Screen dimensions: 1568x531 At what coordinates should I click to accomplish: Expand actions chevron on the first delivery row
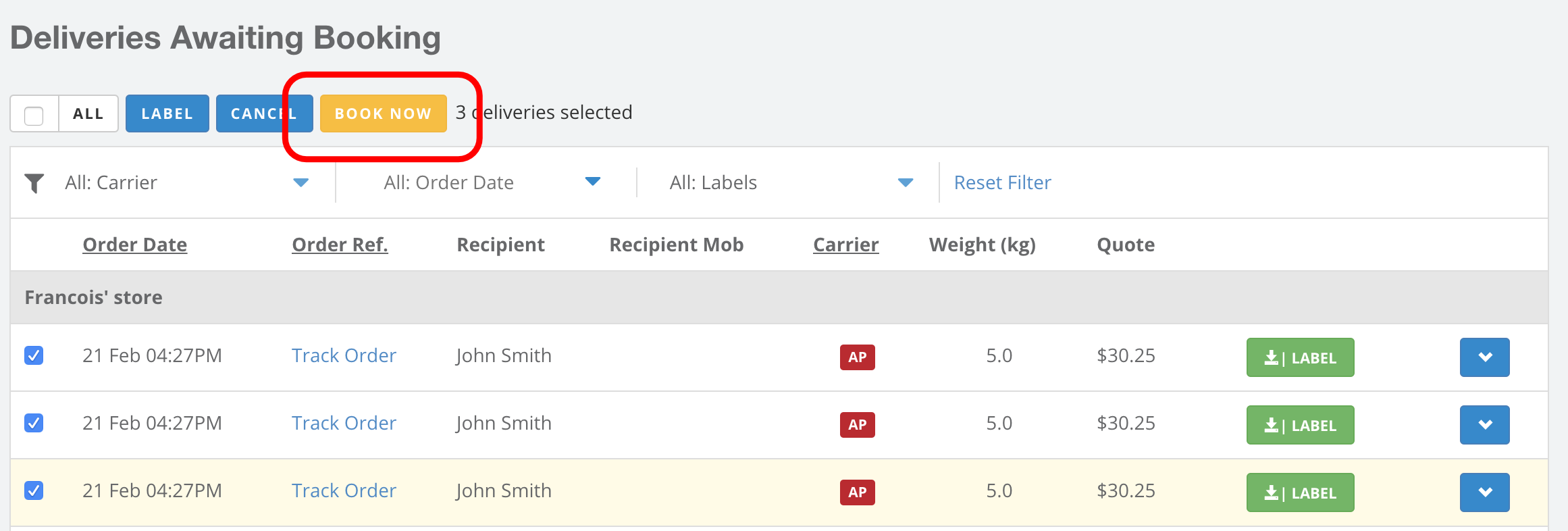pos(1484,357)
